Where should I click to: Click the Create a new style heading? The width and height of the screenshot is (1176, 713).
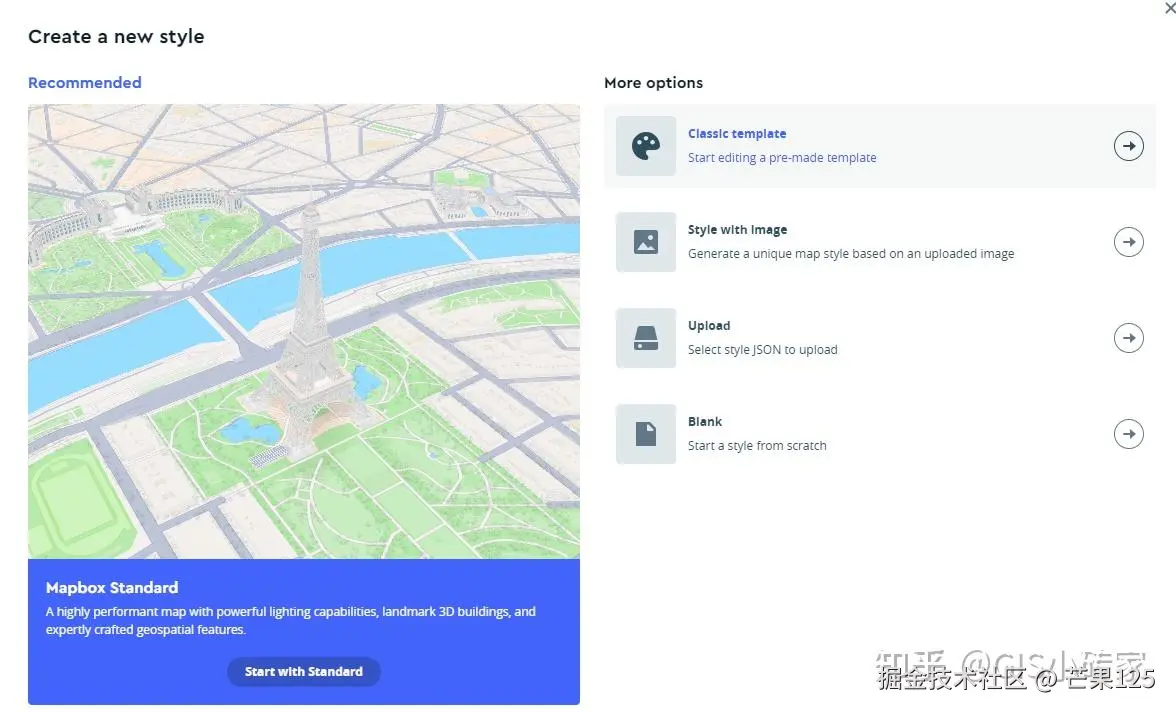(116, 36)
